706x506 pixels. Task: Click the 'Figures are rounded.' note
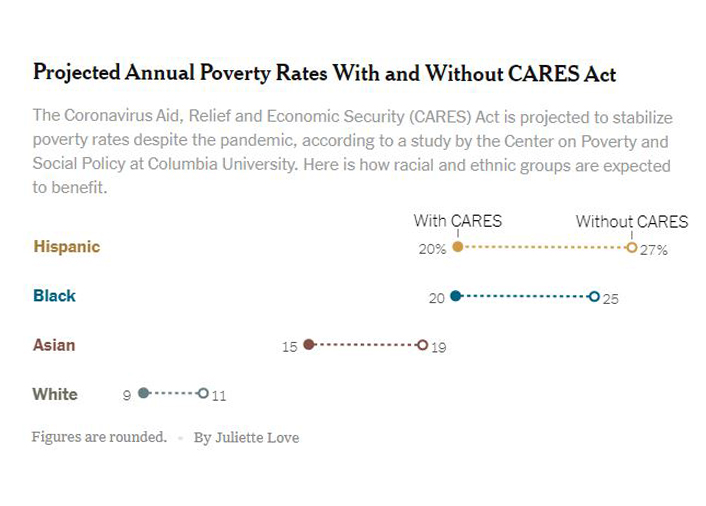99,437
